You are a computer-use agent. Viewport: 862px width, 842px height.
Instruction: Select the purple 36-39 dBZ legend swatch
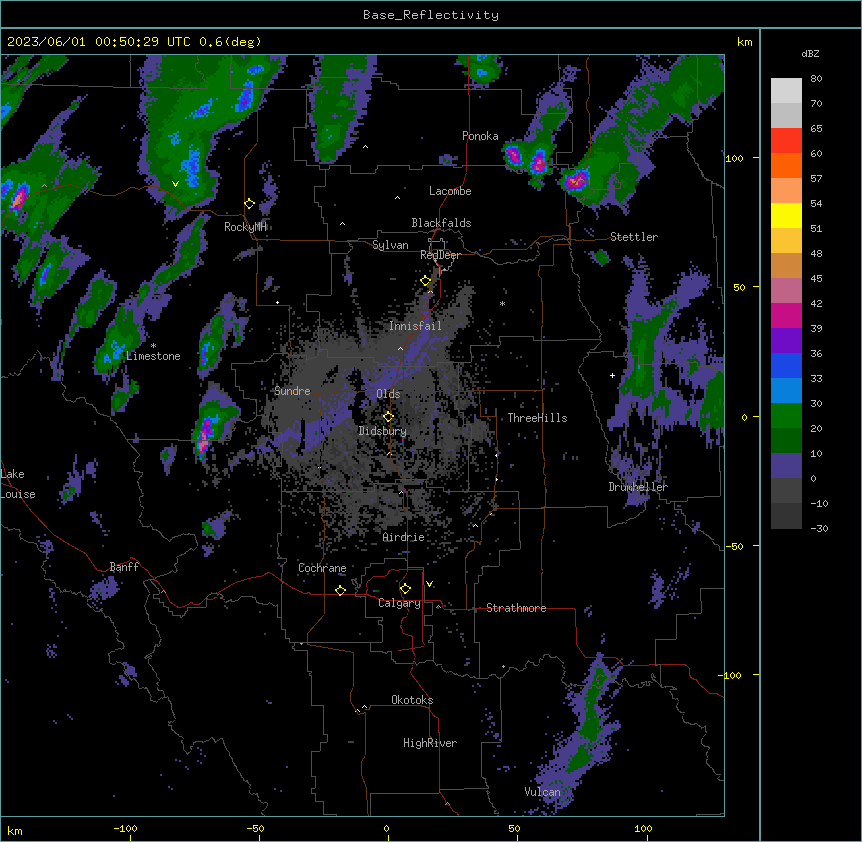click(x=786, y=341)
